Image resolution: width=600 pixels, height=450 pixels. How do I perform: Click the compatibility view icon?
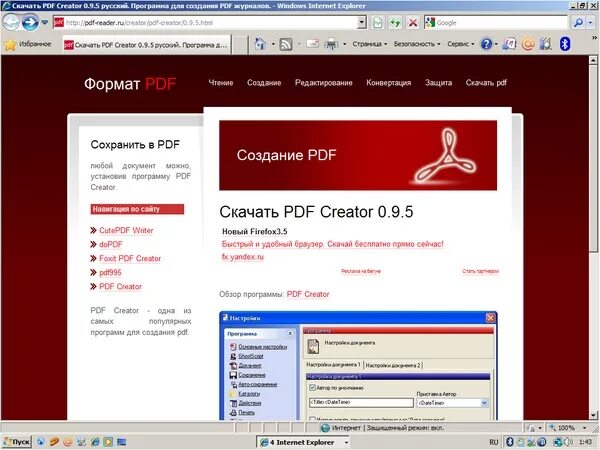click(x=377, y=23)
